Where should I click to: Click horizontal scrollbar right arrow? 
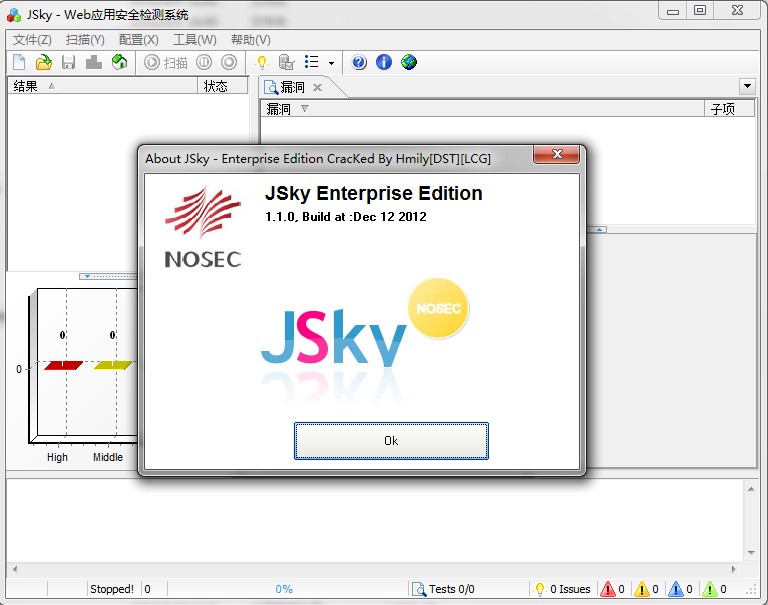click(733, 569)
